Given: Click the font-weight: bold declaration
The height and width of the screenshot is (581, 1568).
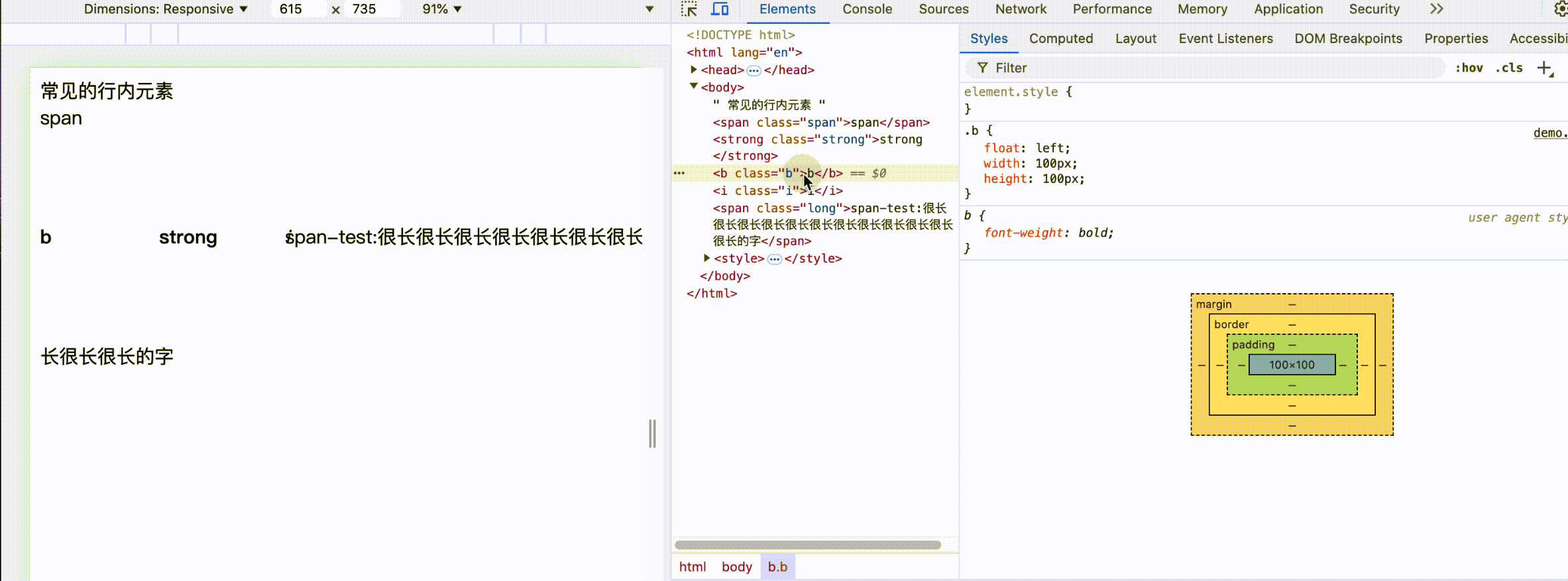Looking at the screenshot, I should (x=1048, y=233).
